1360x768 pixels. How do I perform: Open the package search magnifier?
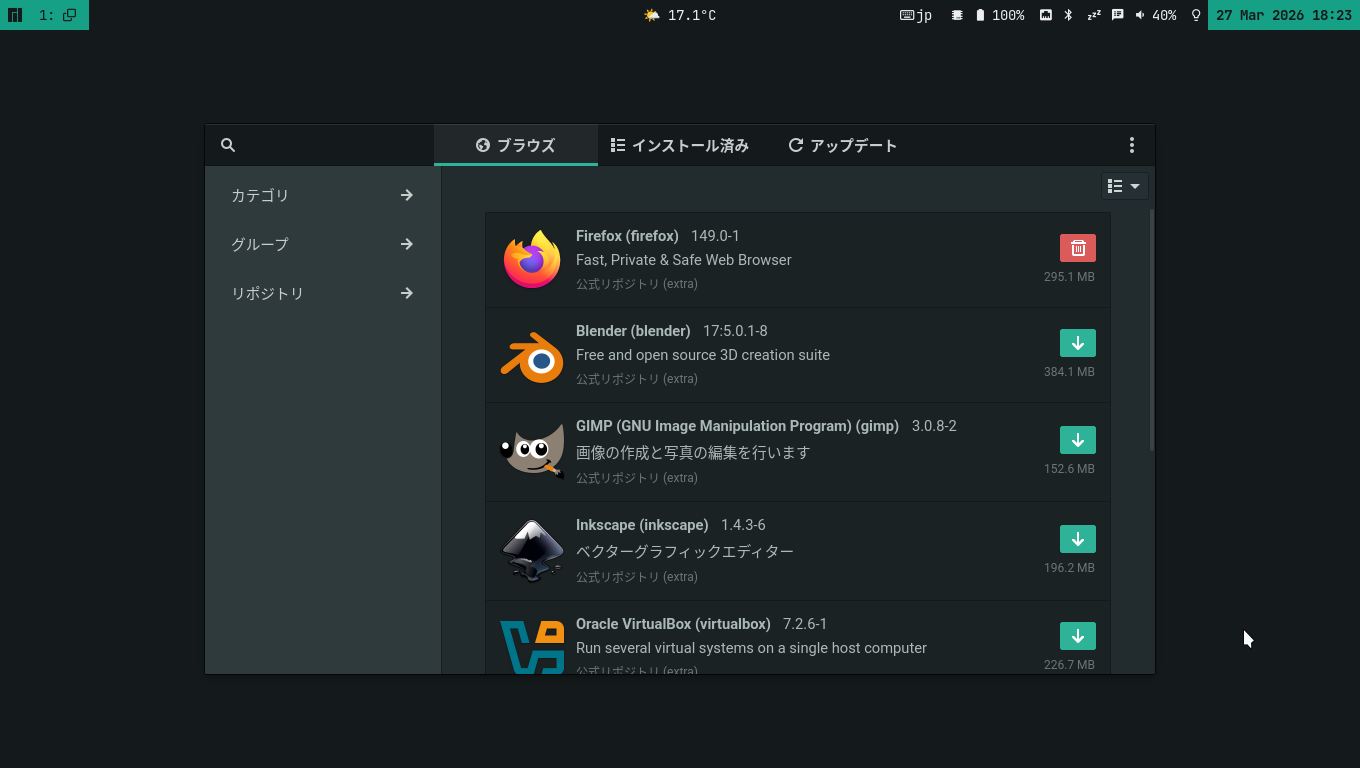coord(228,145)
